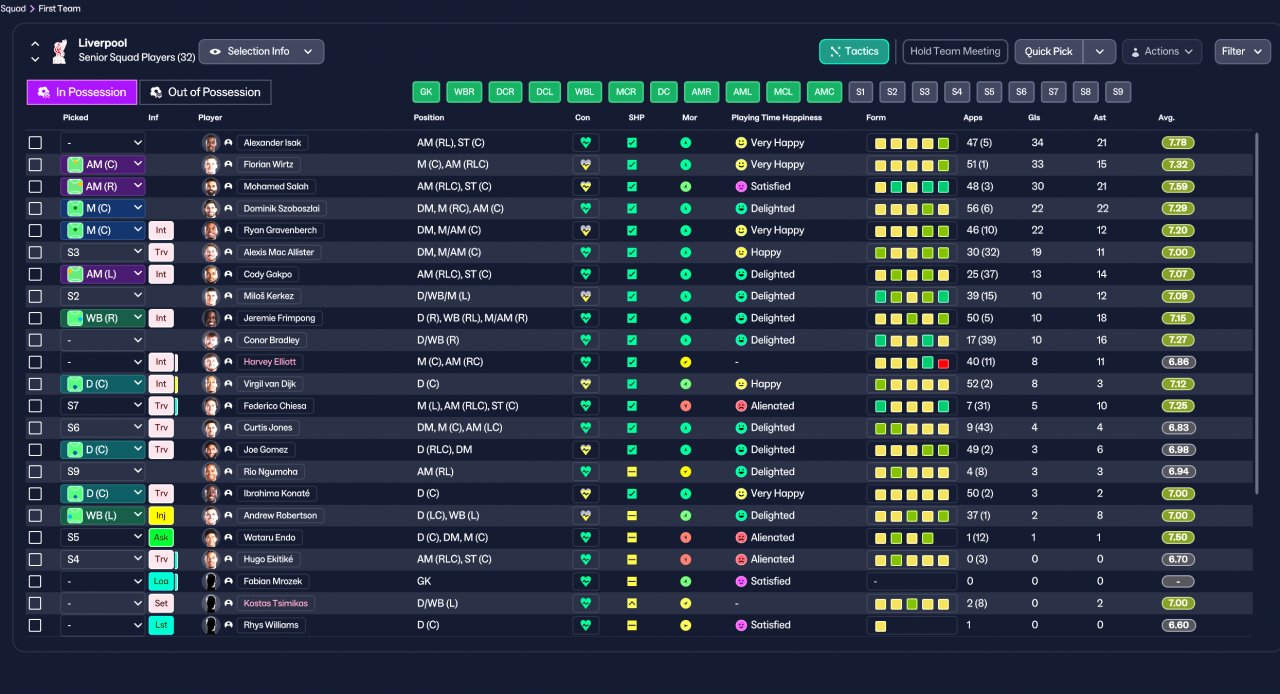The image size is (1280, 694).
Task: Tick the checkbox for Dominik Szoboszlai
Action: 35,209
